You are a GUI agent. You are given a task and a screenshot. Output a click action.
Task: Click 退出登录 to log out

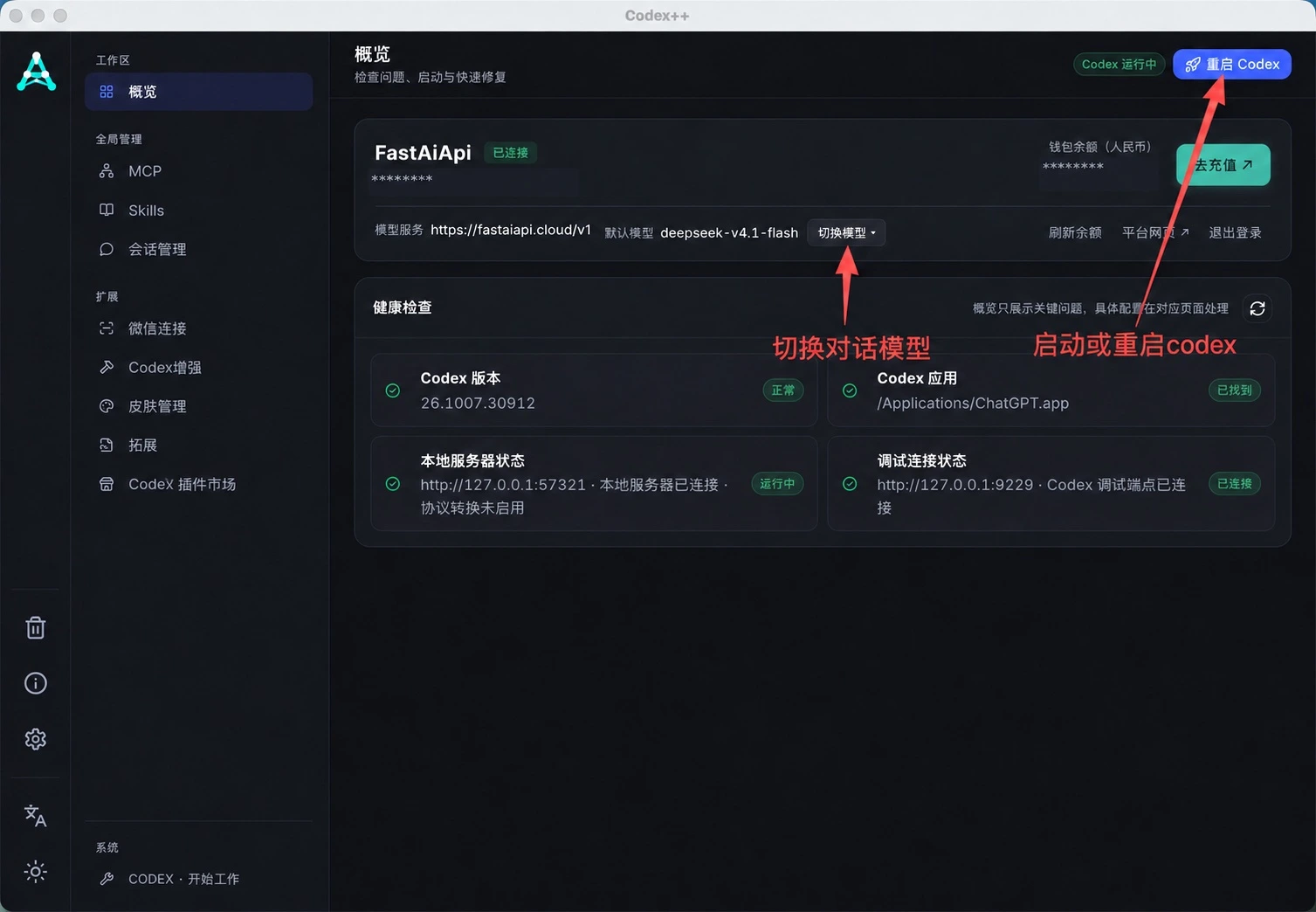click(x=1235, y=232)
